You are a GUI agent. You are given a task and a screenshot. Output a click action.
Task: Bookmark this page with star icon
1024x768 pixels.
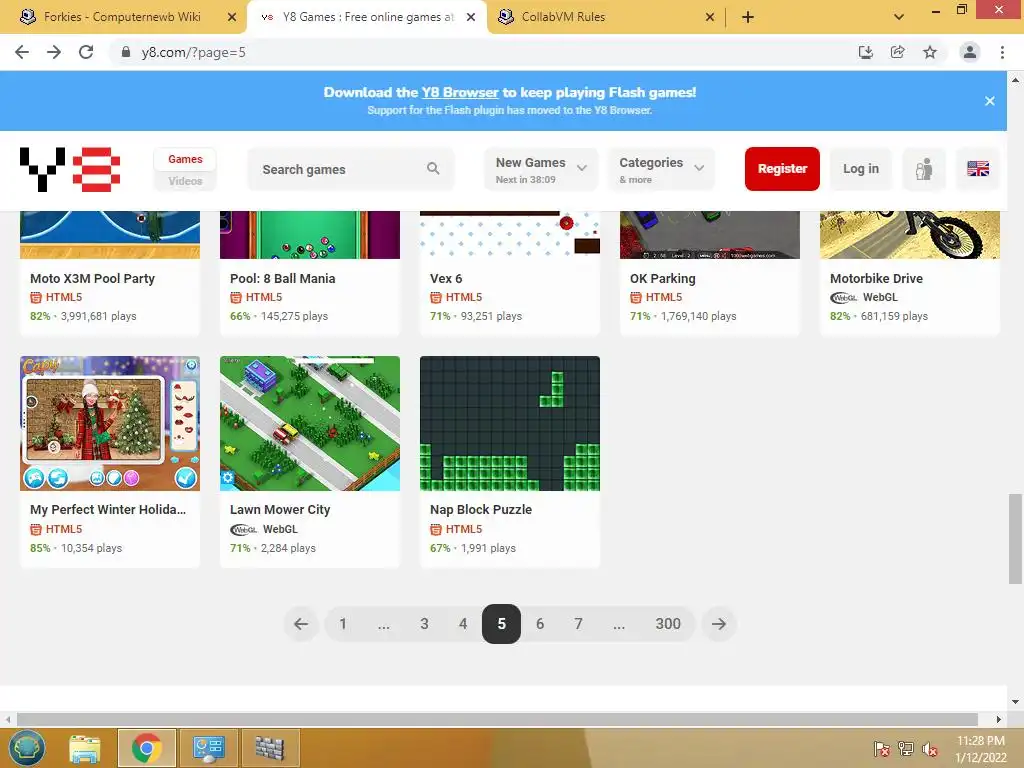(x=929, y=52)
